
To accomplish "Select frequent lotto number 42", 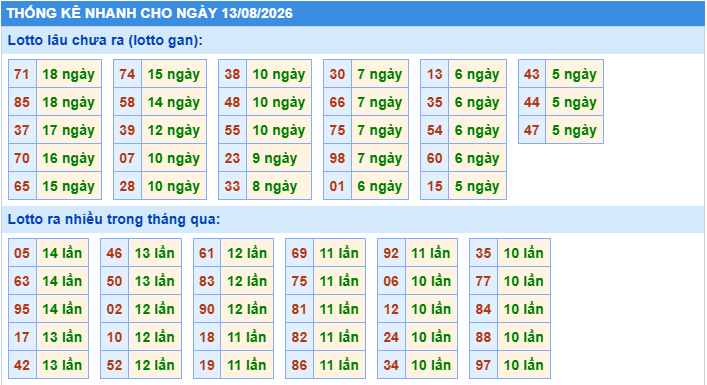I will (22, 365).
